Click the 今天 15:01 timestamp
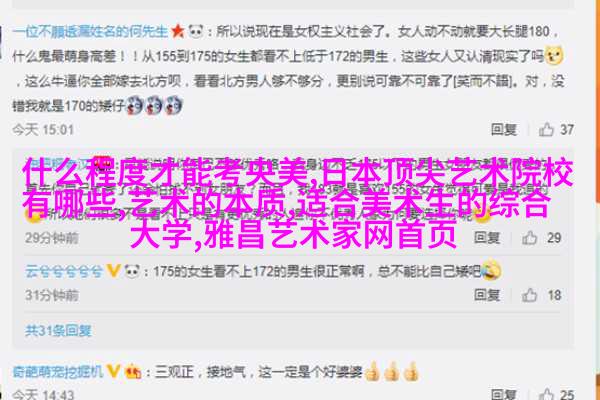 43,130
